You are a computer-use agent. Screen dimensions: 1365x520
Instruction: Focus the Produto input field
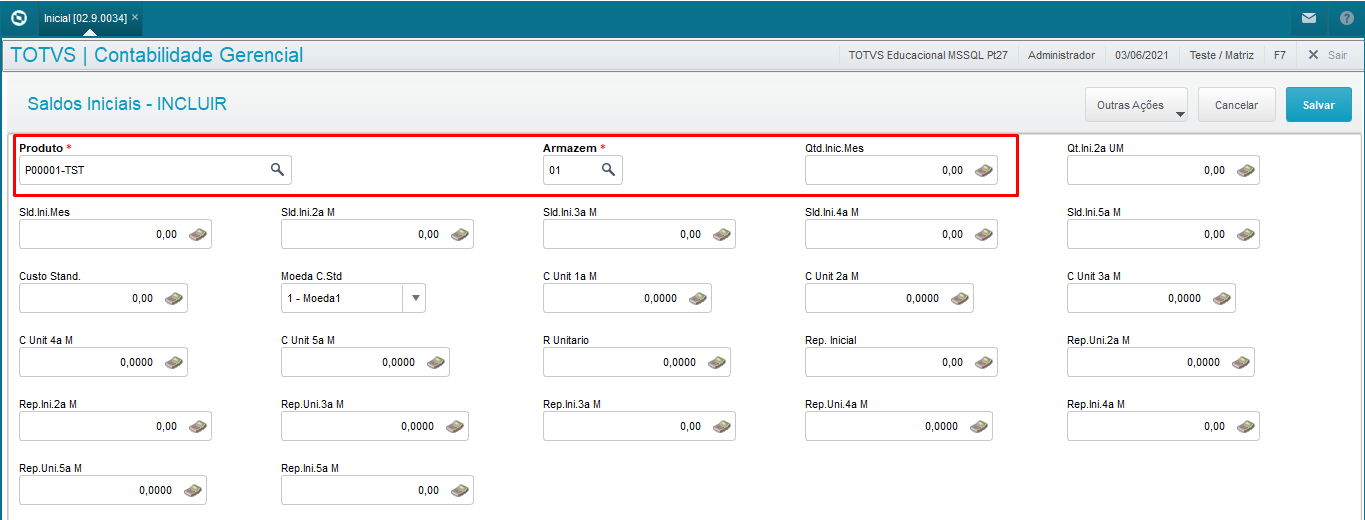click(155, 170)
